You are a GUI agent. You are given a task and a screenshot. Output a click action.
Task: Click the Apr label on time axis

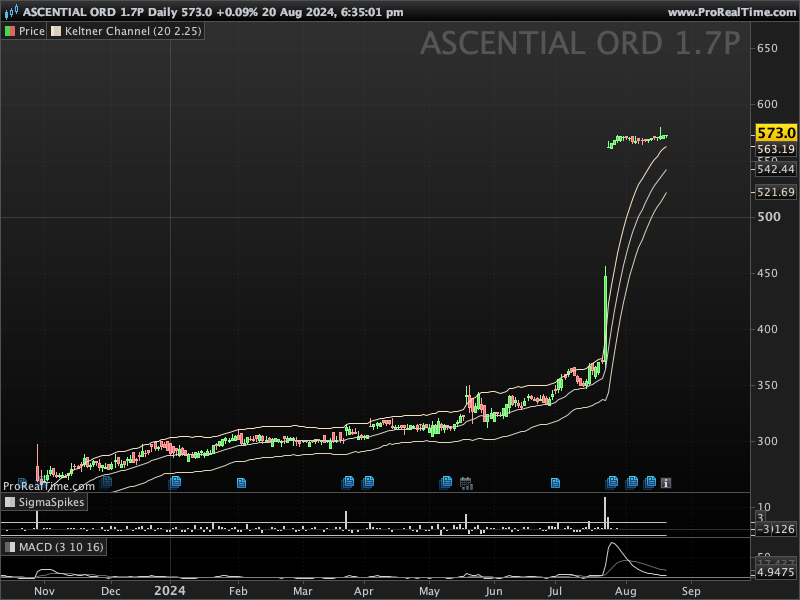click(364, 591)
